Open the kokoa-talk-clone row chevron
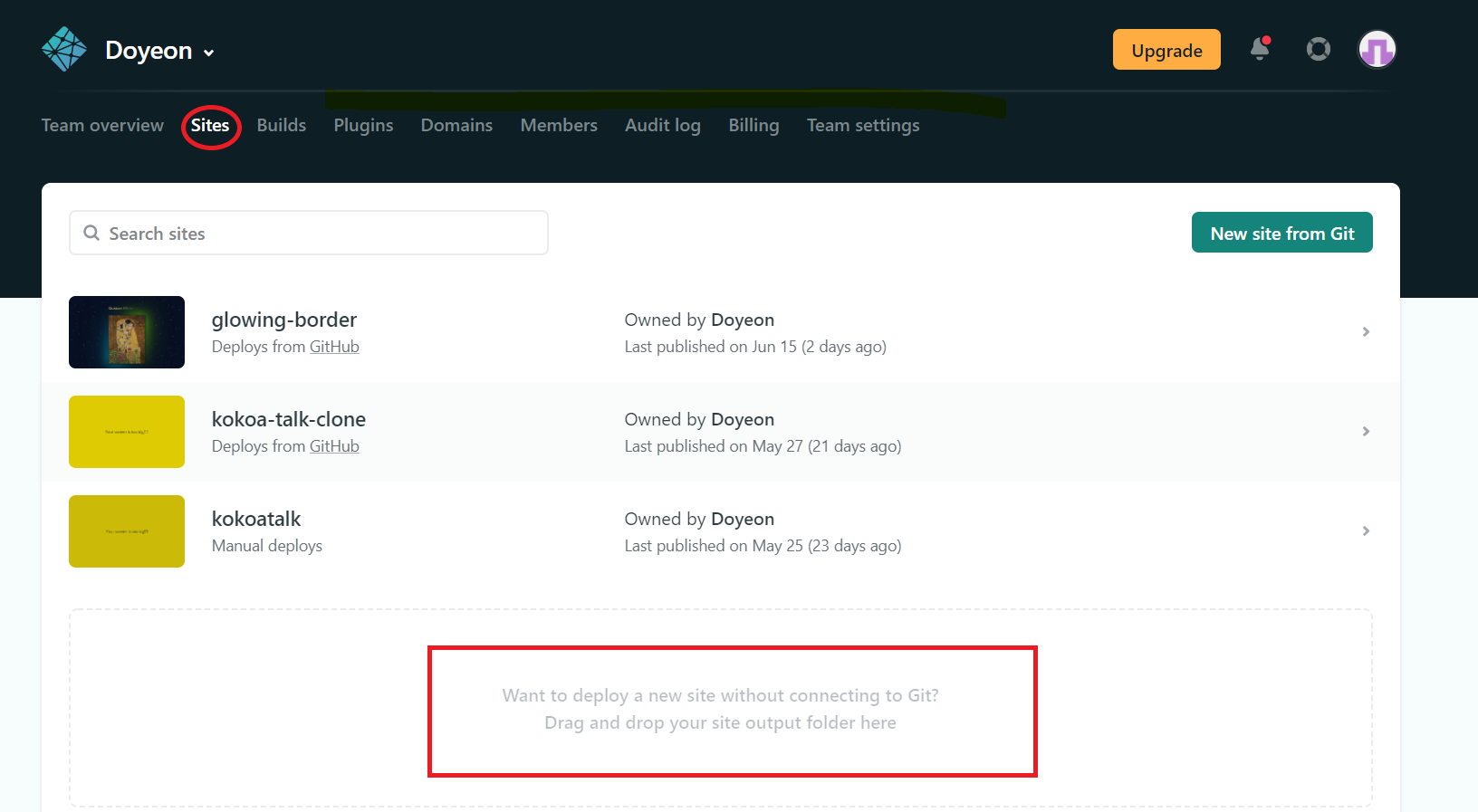Image resolution: width=1478 pixels, height=812 pixels. (1366, 432)
